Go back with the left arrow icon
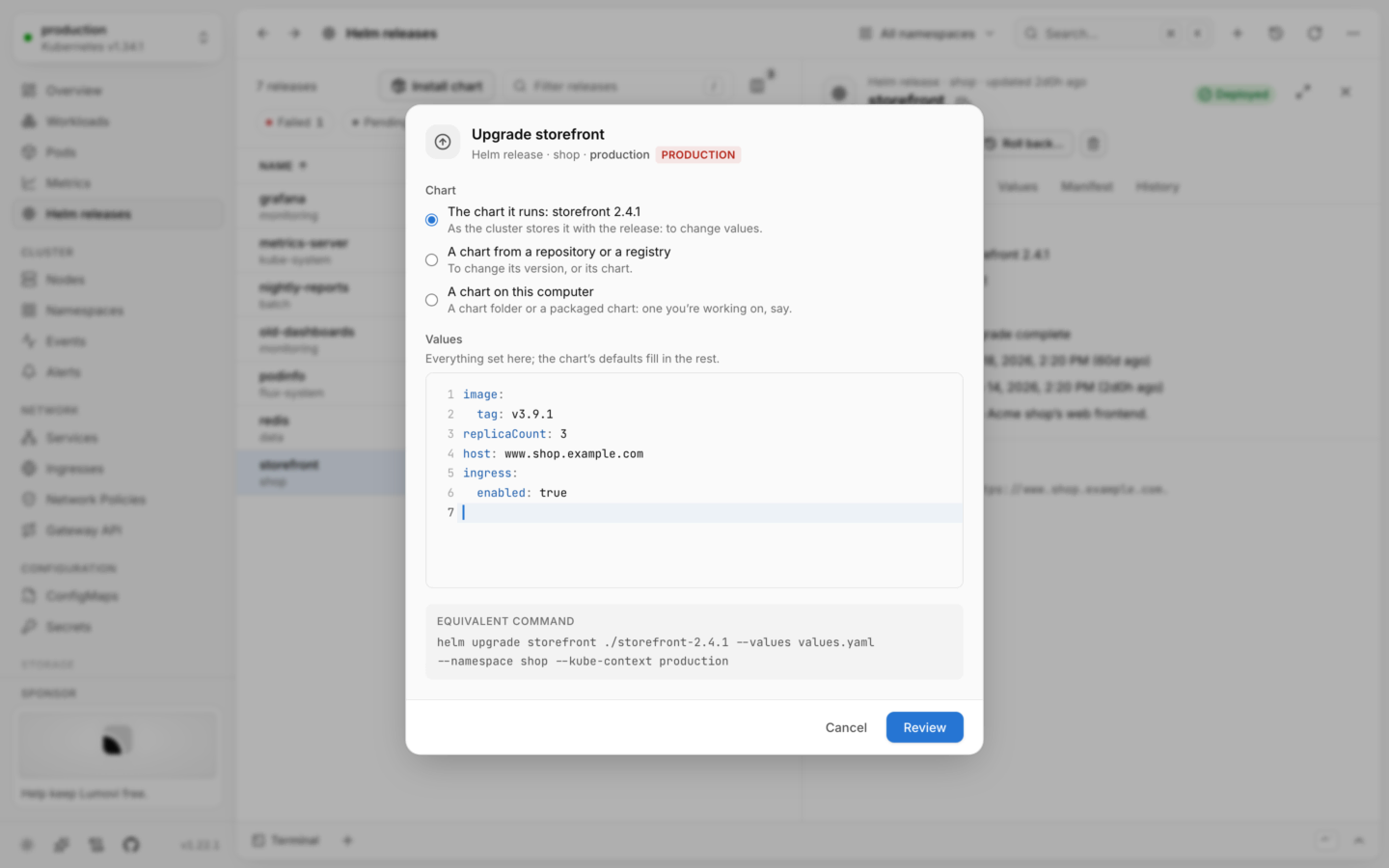 (x=262, y=34)
